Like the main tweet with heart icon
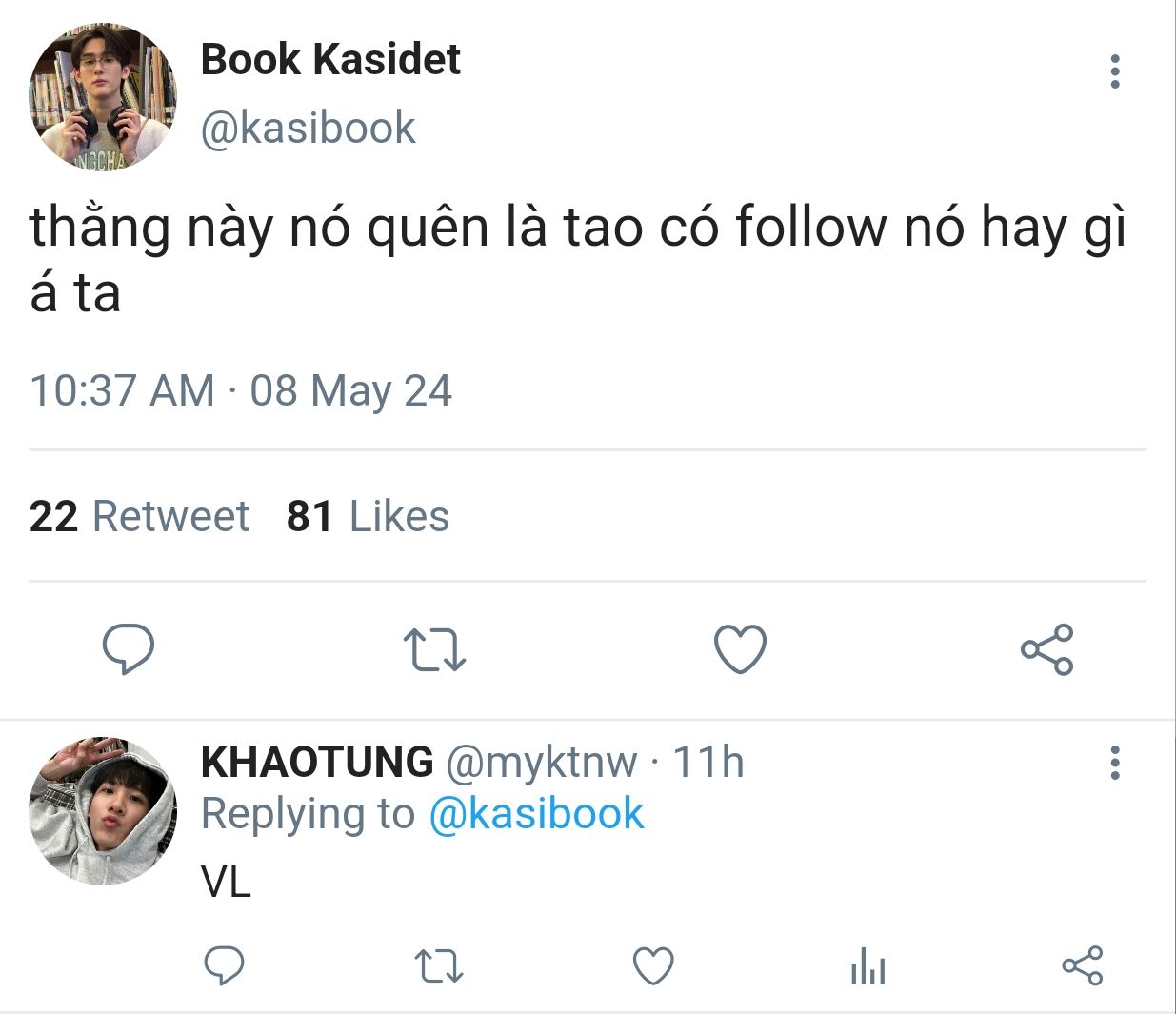Viewport: 1176px width, 1014px height. click(x=740, y=649)
